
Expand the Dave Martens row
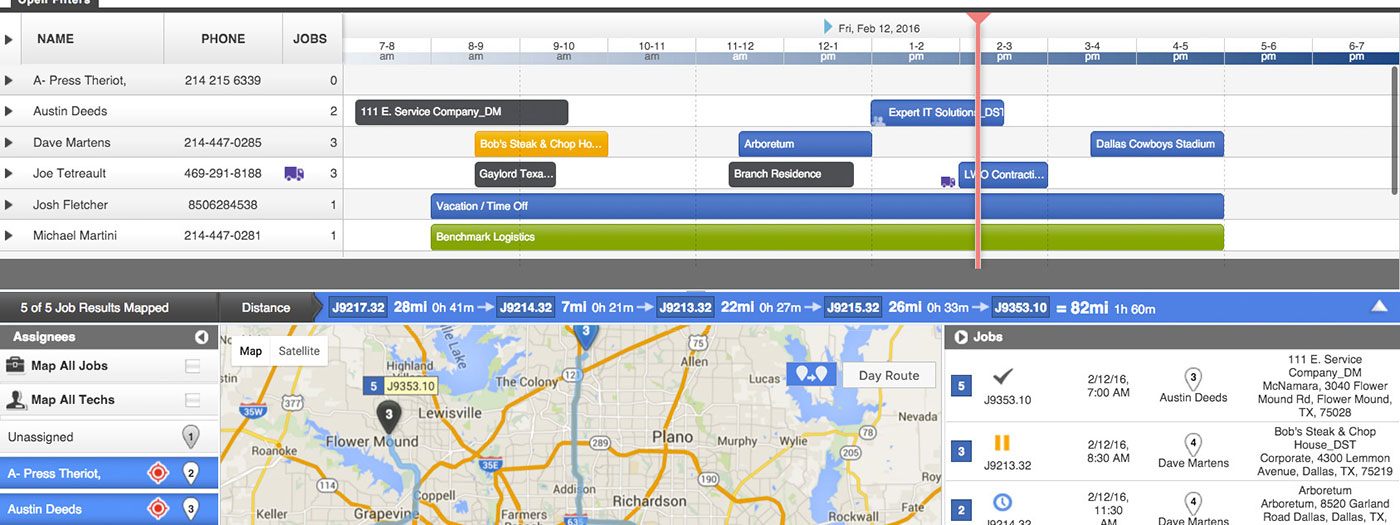9,143
